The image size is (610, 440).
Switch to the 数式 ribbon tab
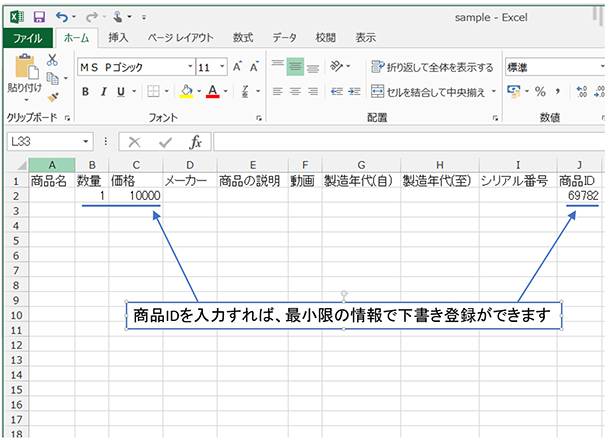[x=242, y=38]
